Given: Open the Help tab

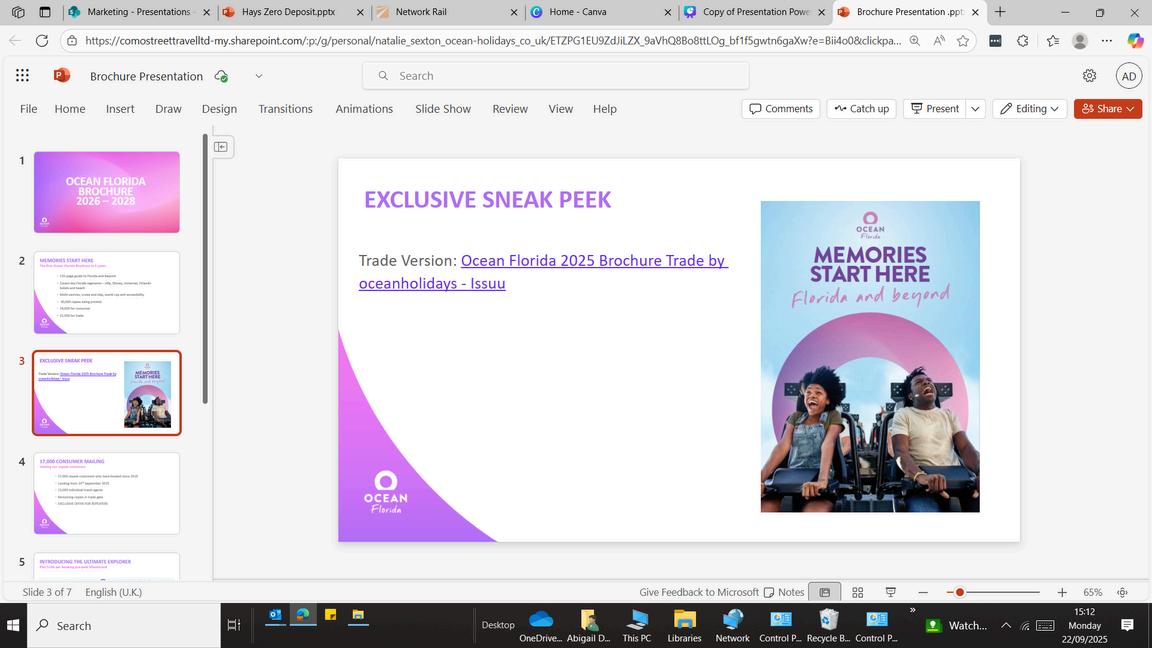Looking at the screenshot, I should pyautogui.click(x=605, y=109).
